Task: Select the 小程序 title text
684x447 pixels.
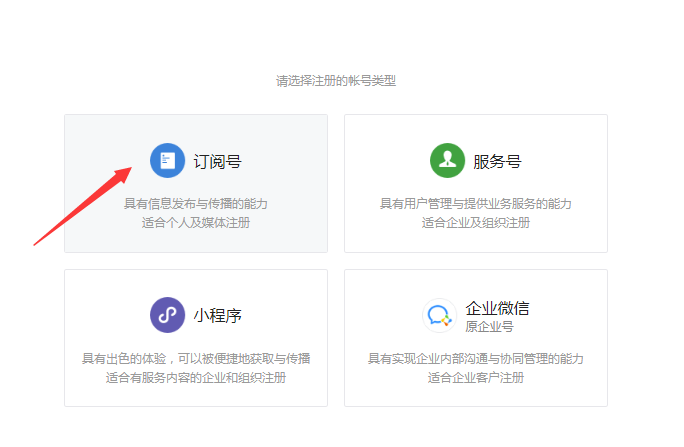Action: [218, 315]
